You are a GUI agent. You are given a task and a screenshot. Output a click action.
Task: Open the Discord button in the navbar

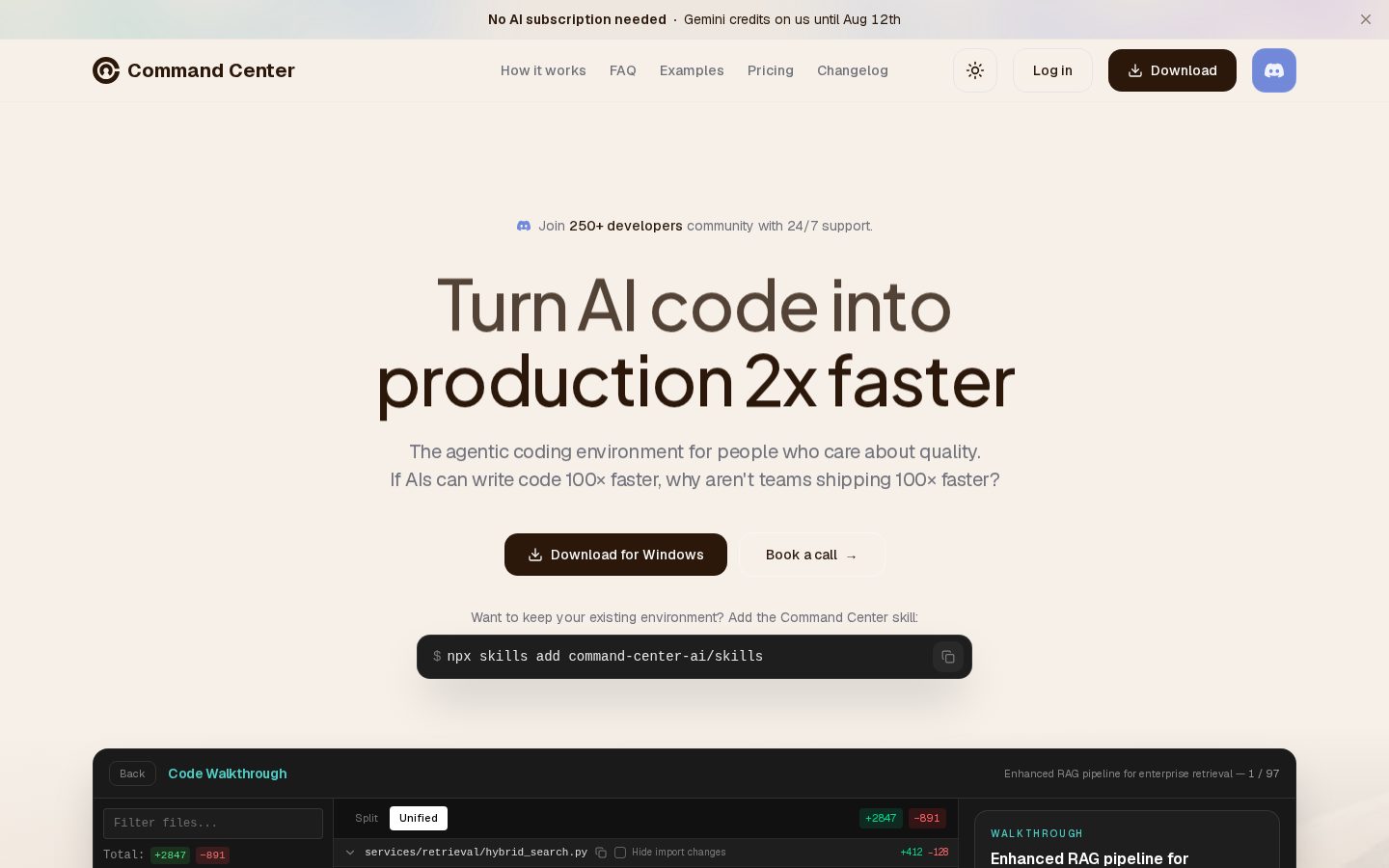1274,70
